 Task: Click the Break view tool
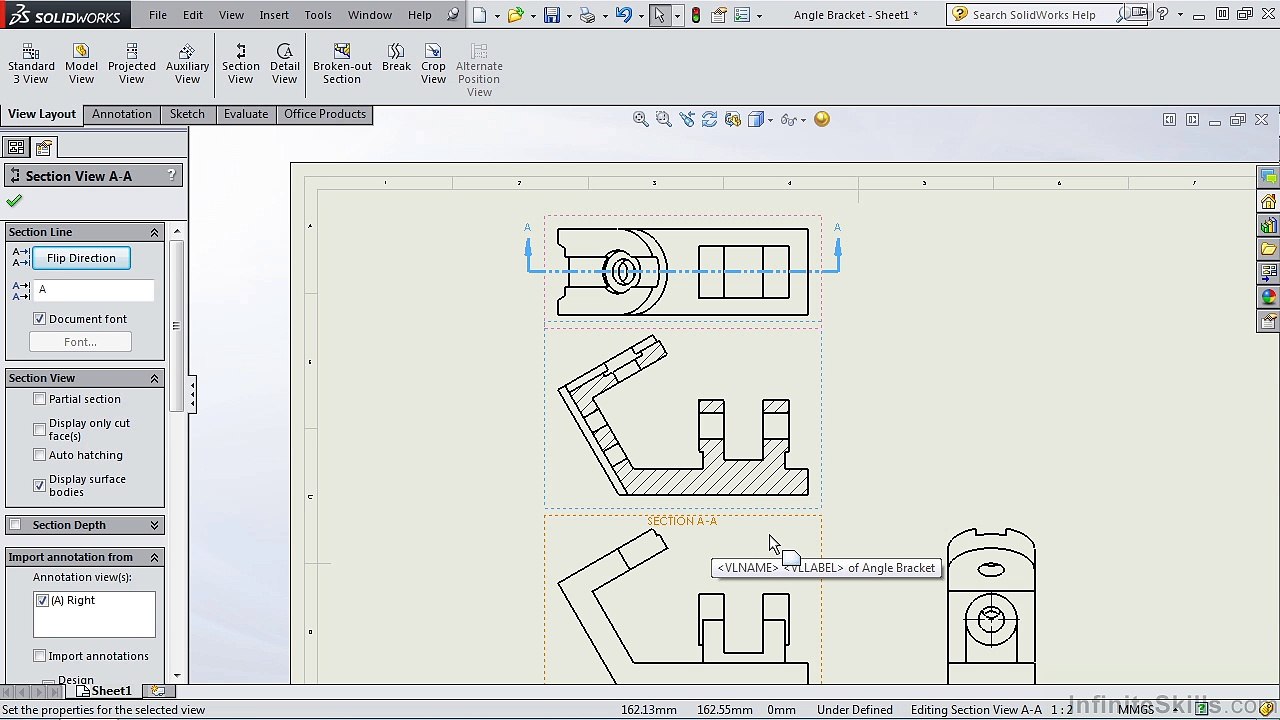pyautogui.click(x=396, y=58)
